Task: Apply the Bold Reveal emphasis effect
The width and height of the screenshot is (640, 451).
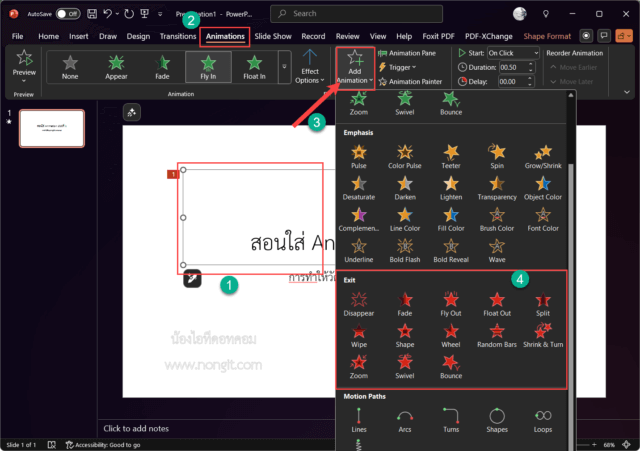Action: pos(451,251)
